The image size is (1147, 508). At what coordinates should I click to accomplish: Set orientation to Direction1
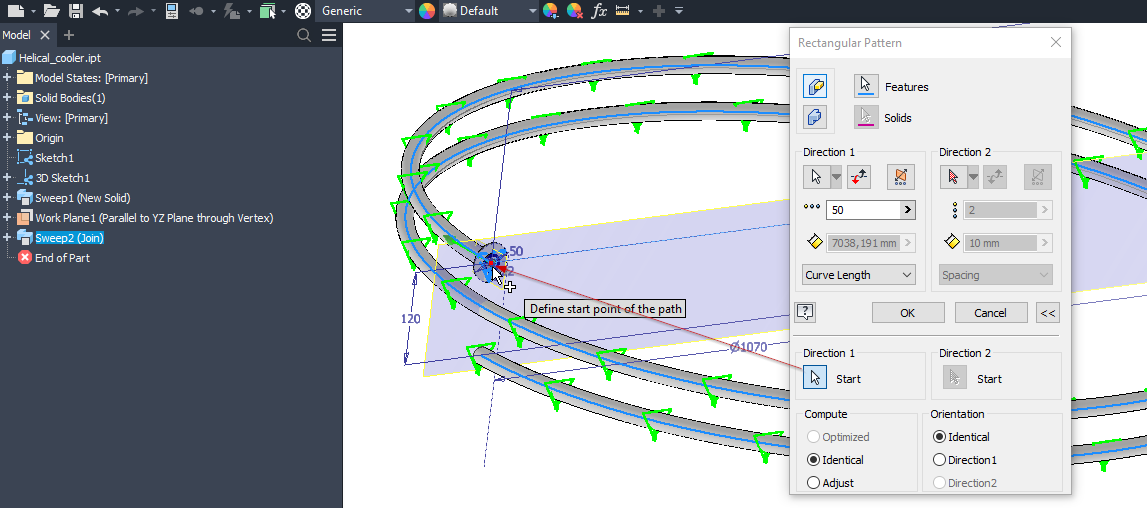tap(939, 460)
